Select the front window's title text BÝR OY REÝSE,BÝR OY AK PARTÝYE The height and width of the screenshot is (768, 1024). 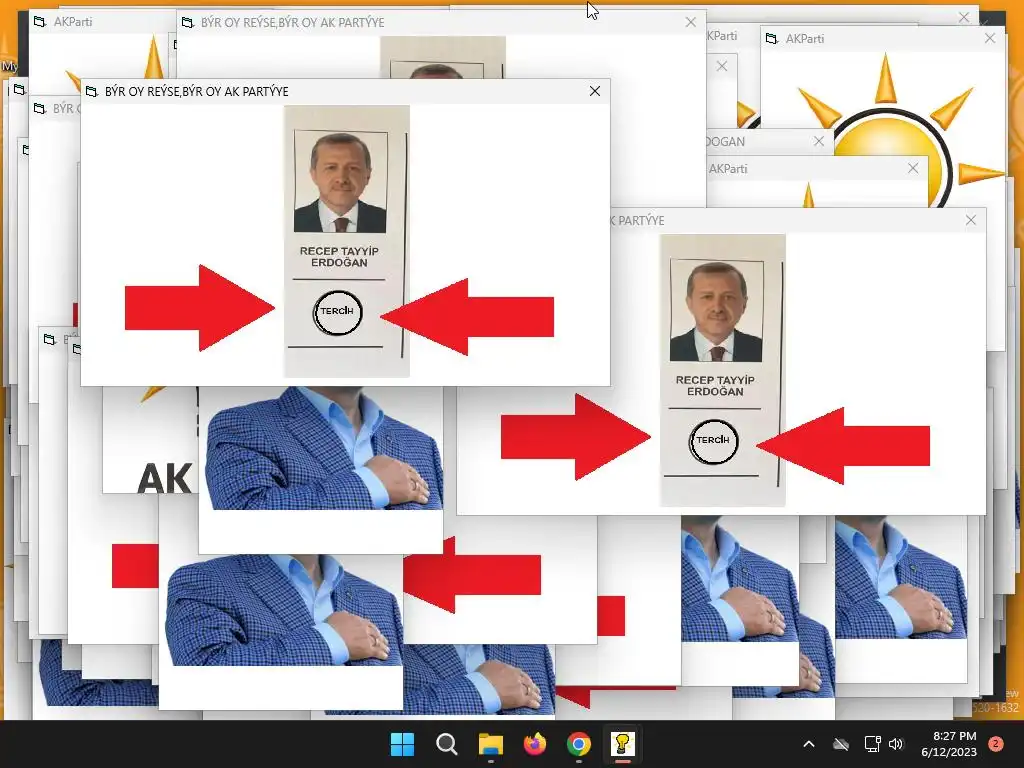tap(197, 91)
